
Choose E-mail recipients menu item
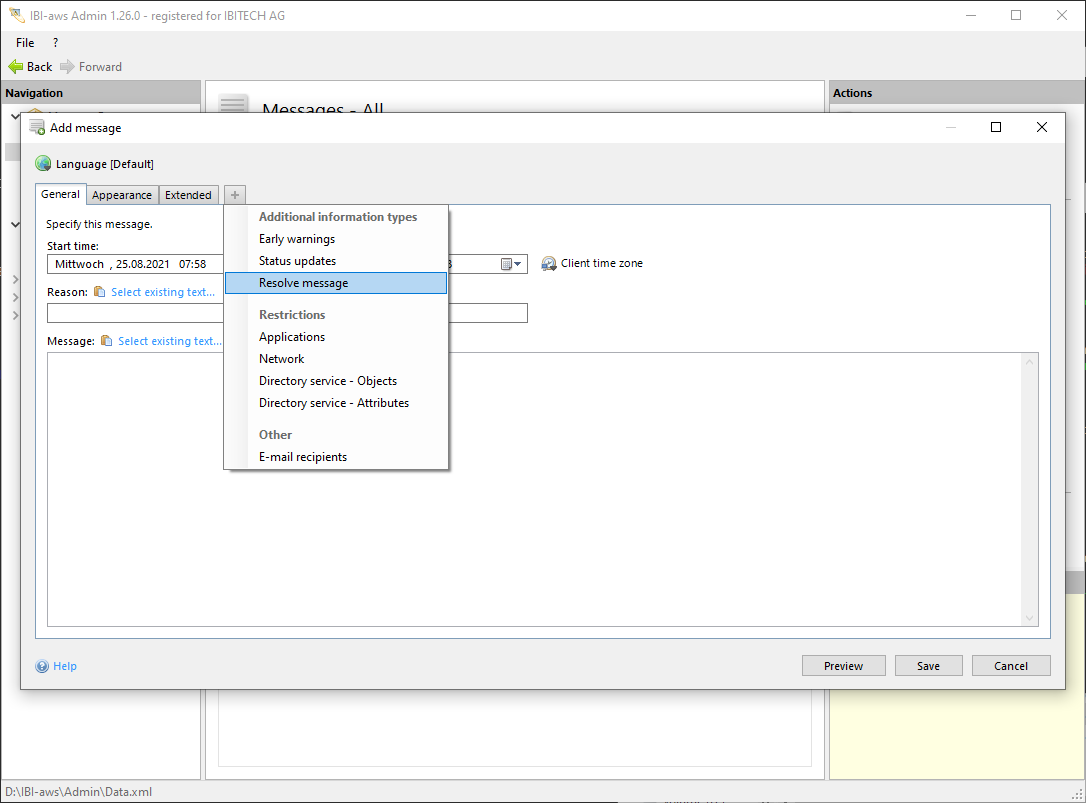[303, 457]
